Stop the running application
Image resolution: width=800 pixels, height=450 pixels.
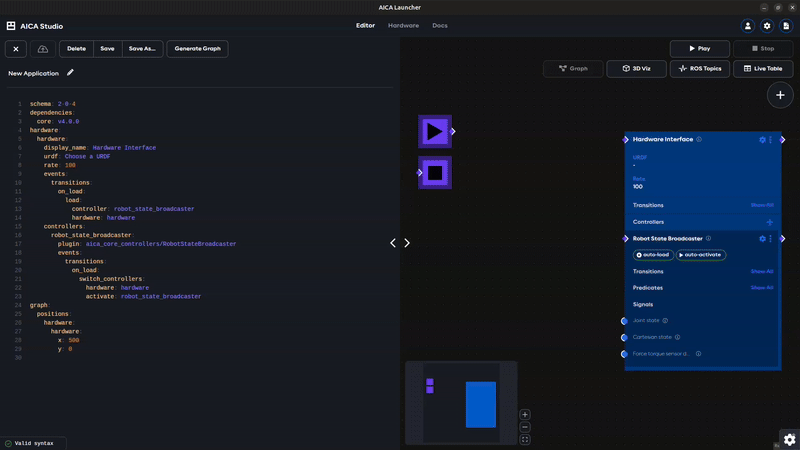[763, 48]
